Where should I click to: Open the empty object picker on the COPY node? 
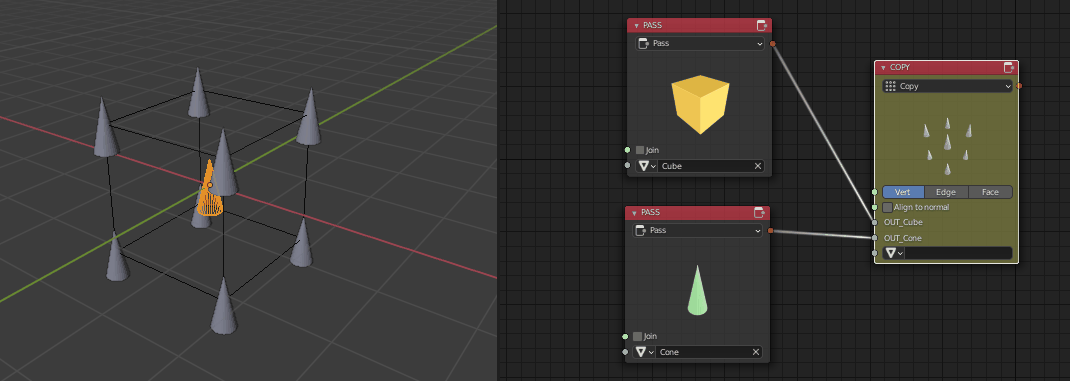click(x=893, y=253)
